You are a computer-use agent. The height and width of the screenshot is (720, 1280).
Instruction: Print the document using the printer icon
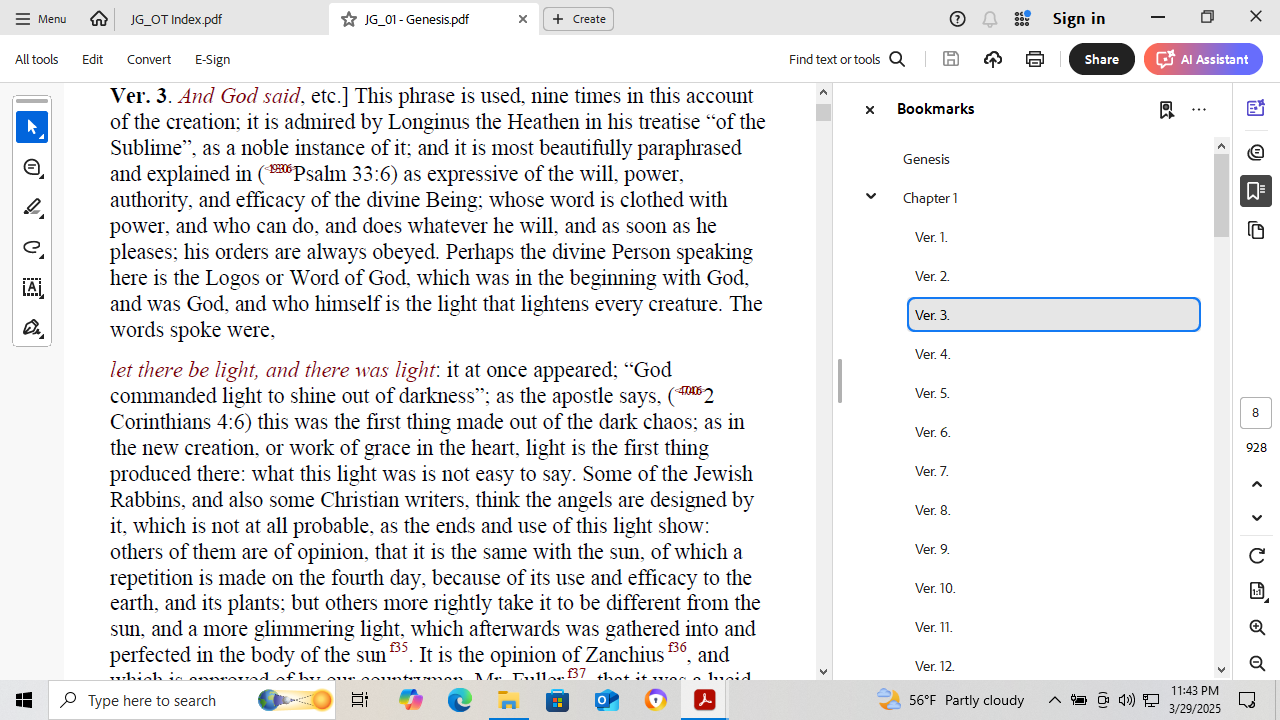(1035, 59)
